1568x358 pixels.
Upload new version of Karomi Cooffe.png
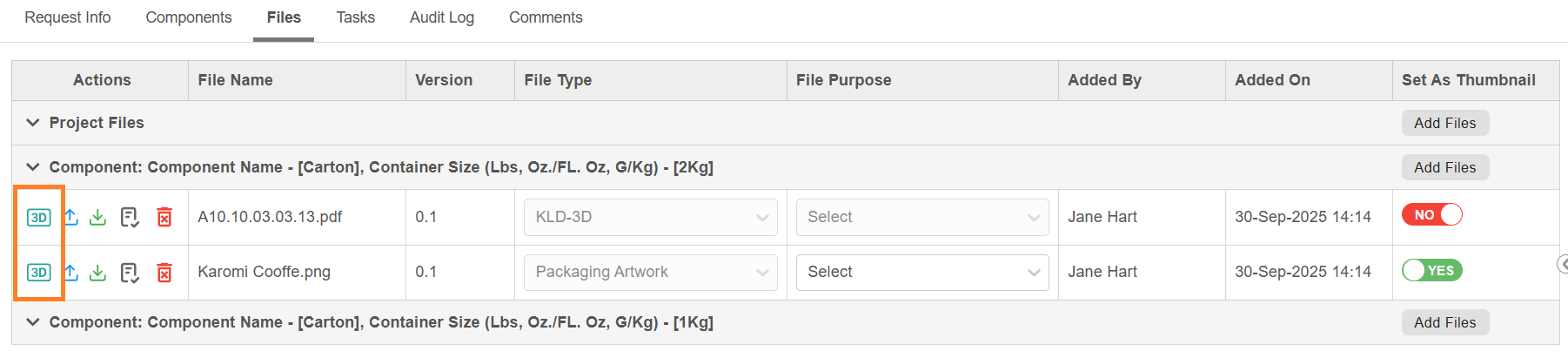click(x=71, y=273)
